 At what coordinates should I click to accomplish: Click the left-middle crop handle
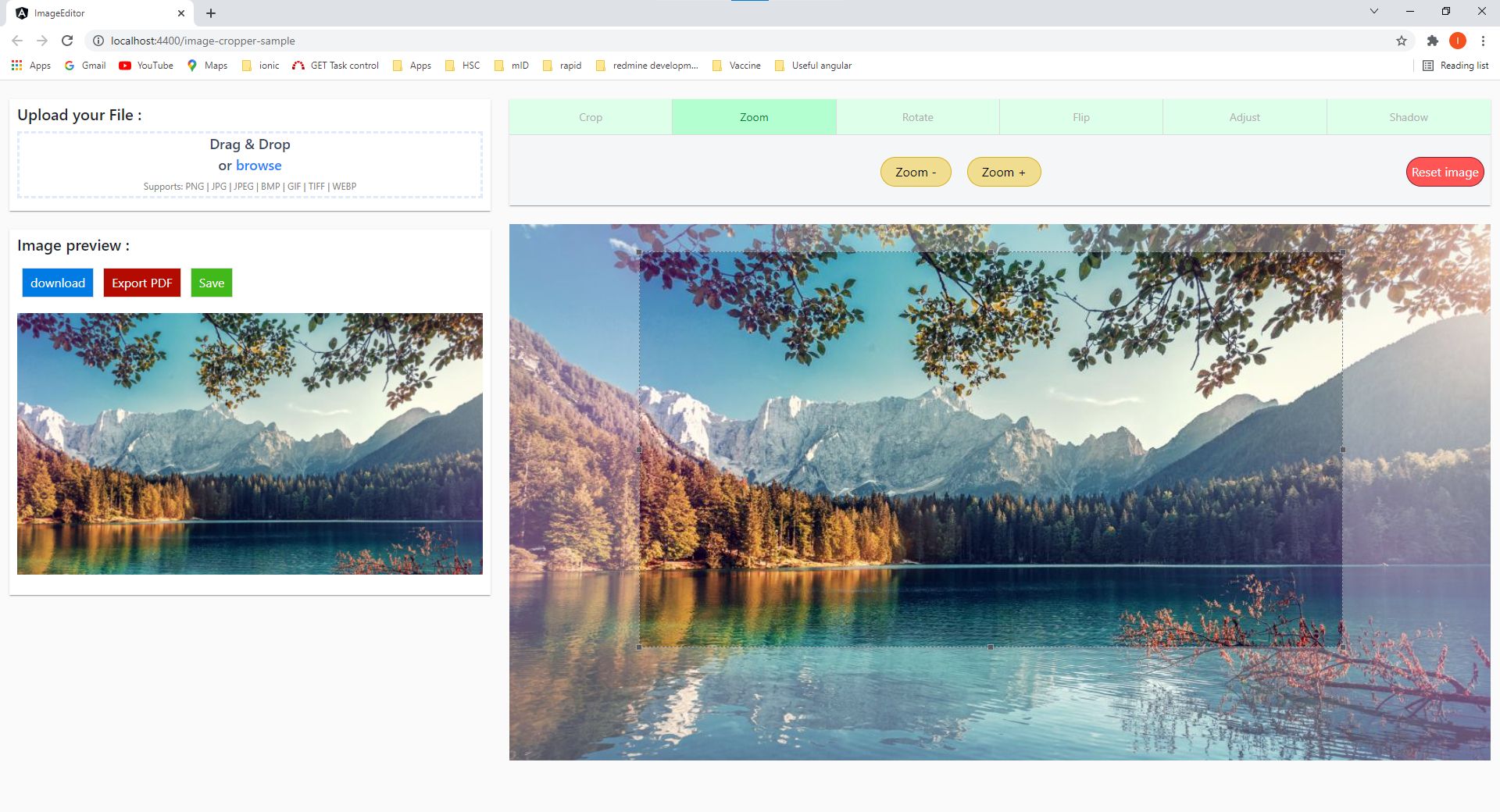point(639,450)
